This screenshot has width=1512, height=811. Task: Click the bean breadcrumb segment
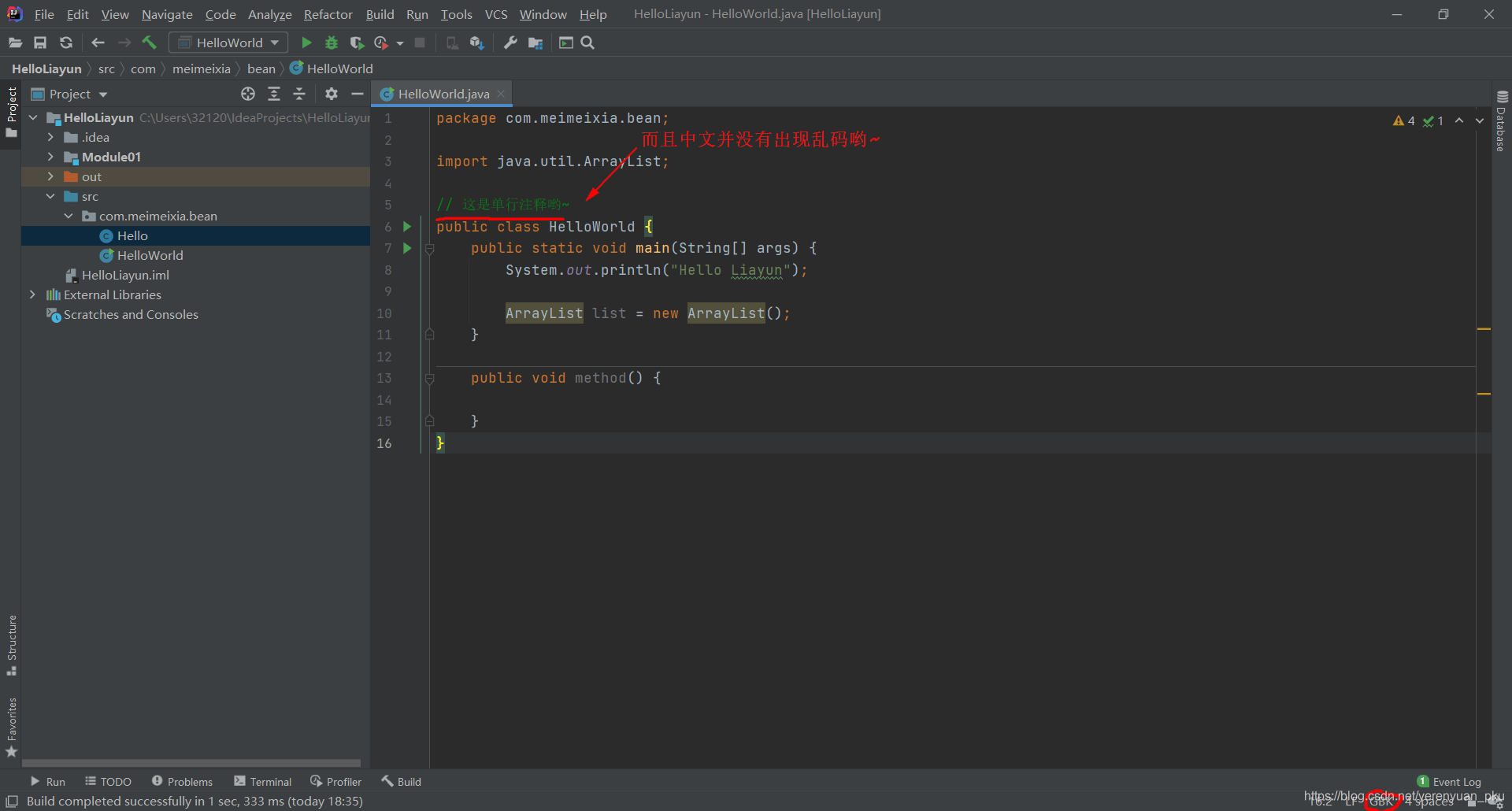(x=261, y=69)
